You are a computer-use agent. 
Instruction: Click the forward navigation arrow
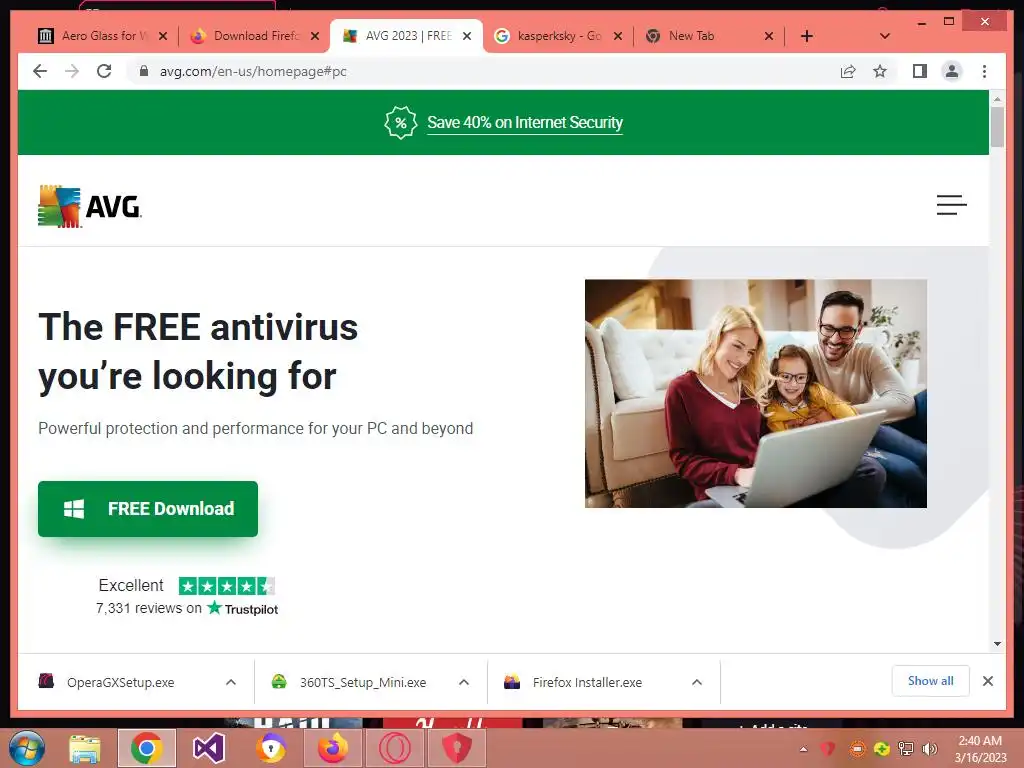(x=72, y=71)
